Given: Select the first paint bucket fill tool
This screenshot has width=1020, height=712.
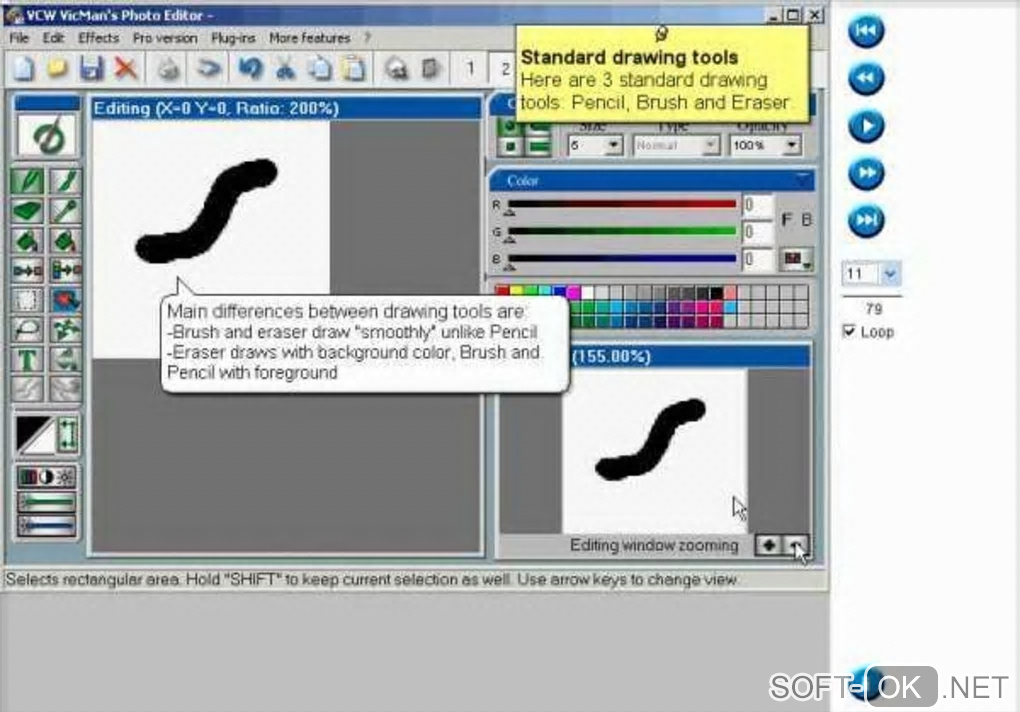Looking at the screenshot, I should (27, 241).
